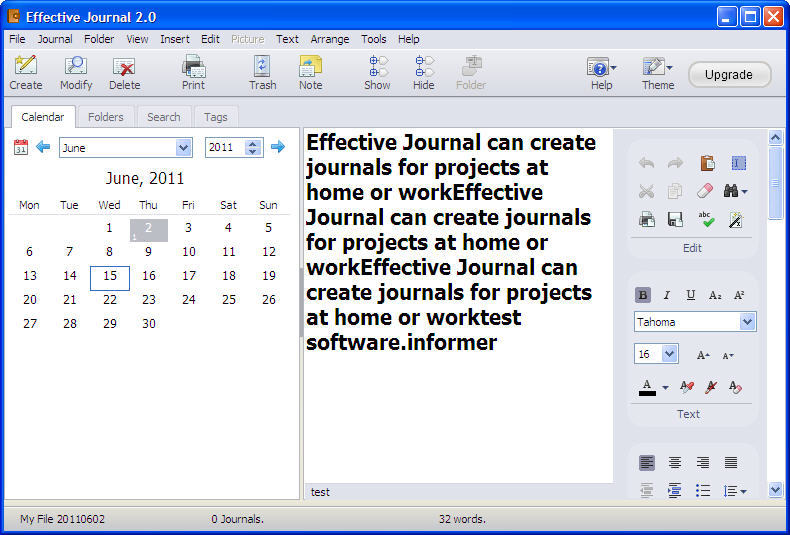The width and height of the screenshot is (790, 535).
Task: Align text center
Action: (x=675, y=462)
